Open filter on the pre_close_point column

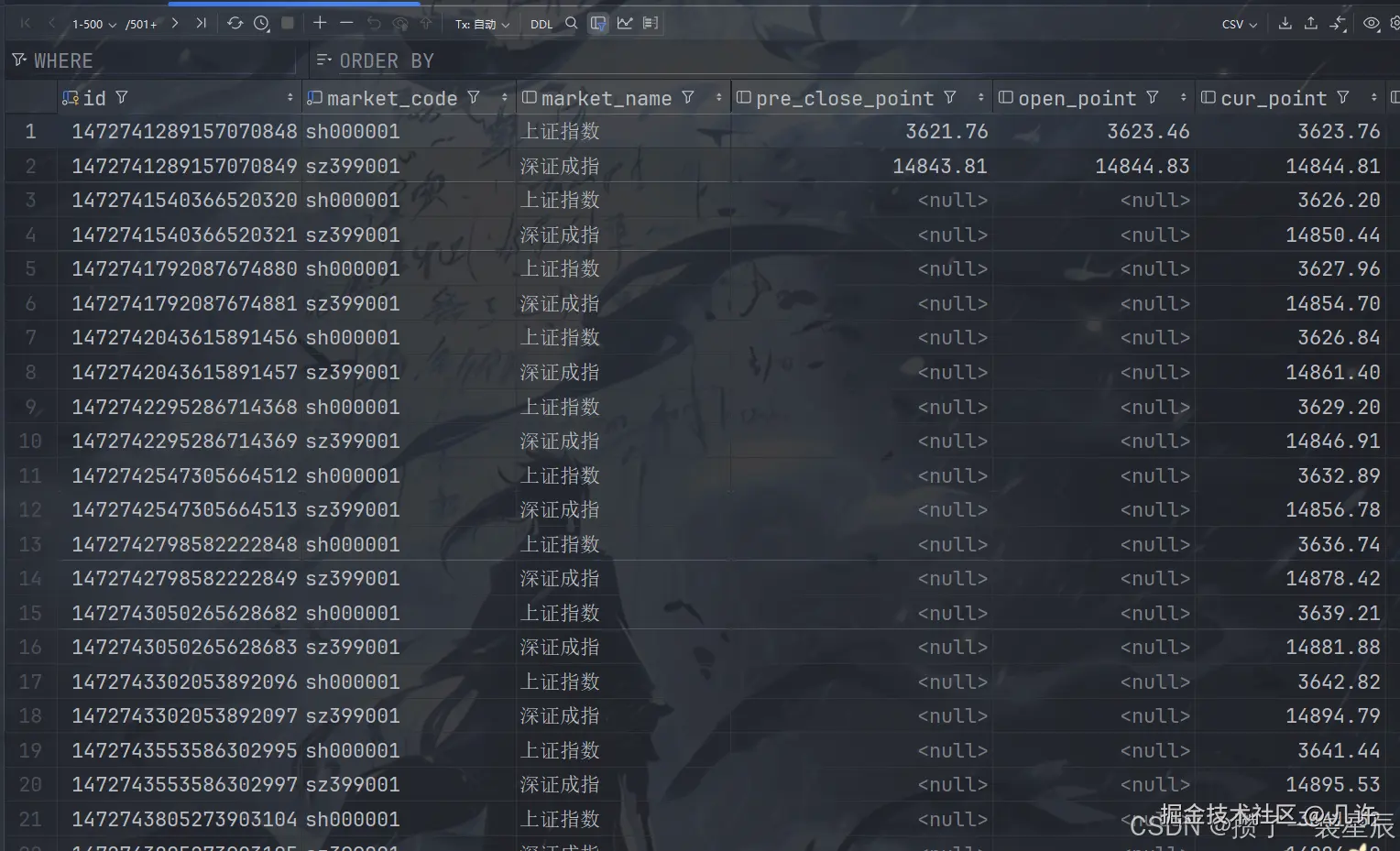[950, 97]
